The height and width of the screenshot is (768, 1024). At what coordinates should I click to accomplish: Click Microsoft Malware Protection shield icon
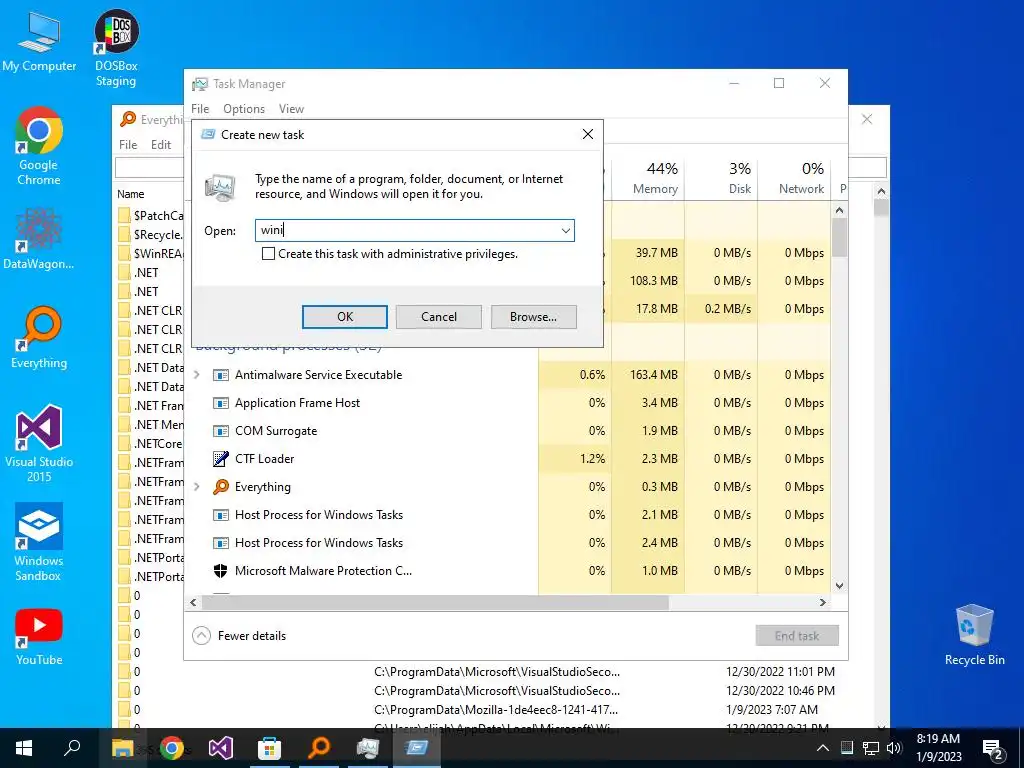(221, 571)
